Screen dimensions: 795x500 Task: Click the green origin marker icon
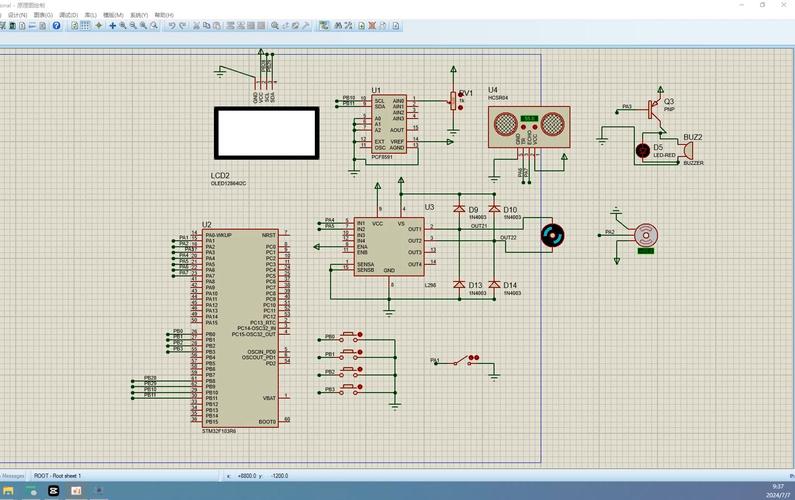point(99,25)
